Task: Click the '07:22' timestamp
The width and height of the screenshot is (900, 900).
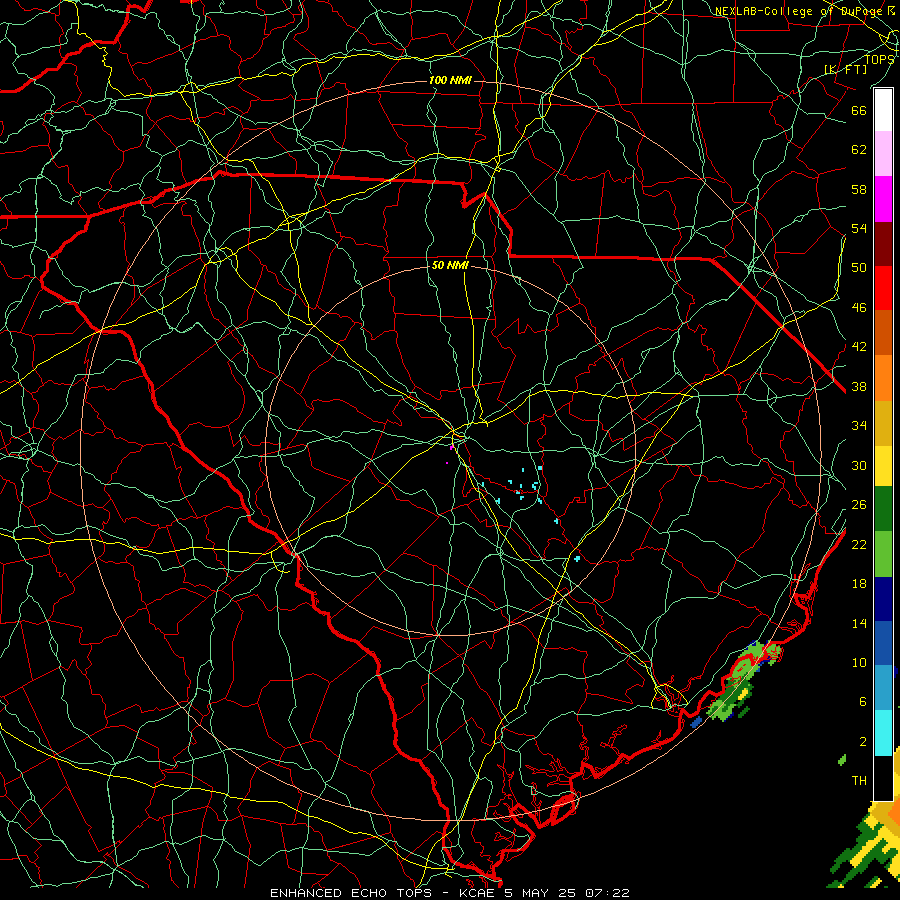Action: pyautogui.click(x=607, y=893)
